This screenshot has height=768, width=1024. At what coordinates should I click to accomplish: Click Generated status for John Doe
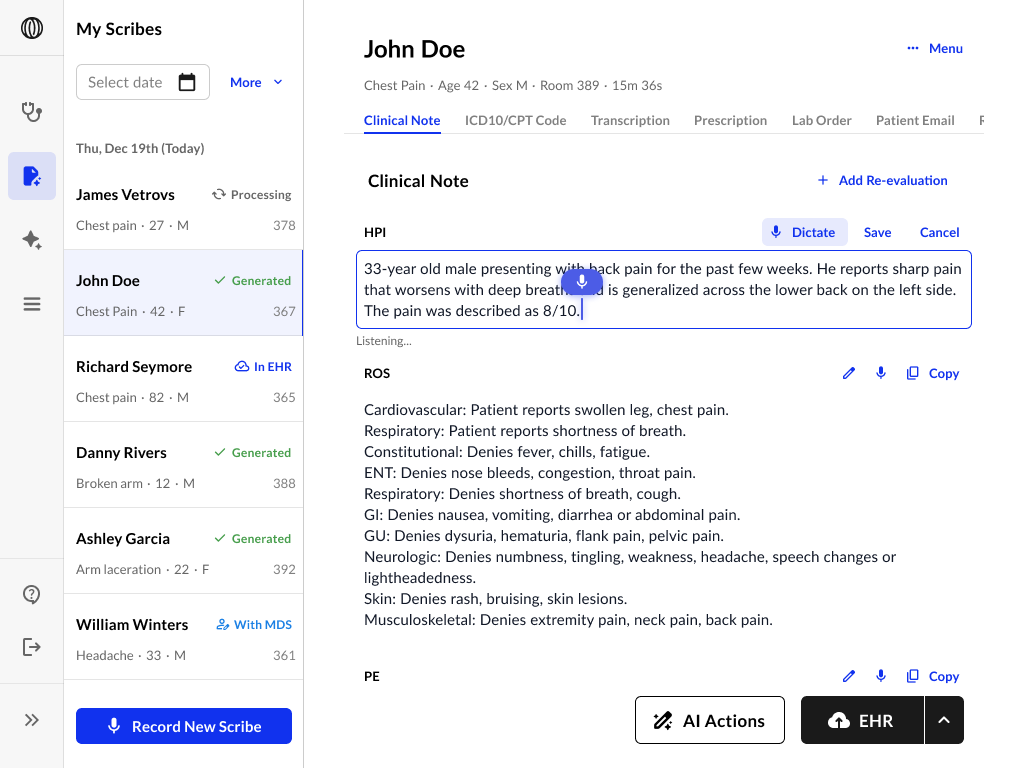(x=253, y=281)
